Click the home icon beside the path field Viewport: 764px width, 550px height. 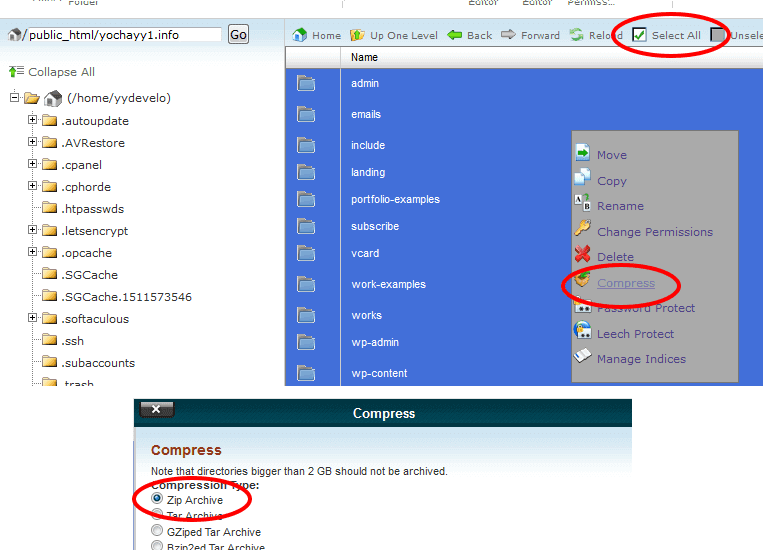(x=15, y=35)
